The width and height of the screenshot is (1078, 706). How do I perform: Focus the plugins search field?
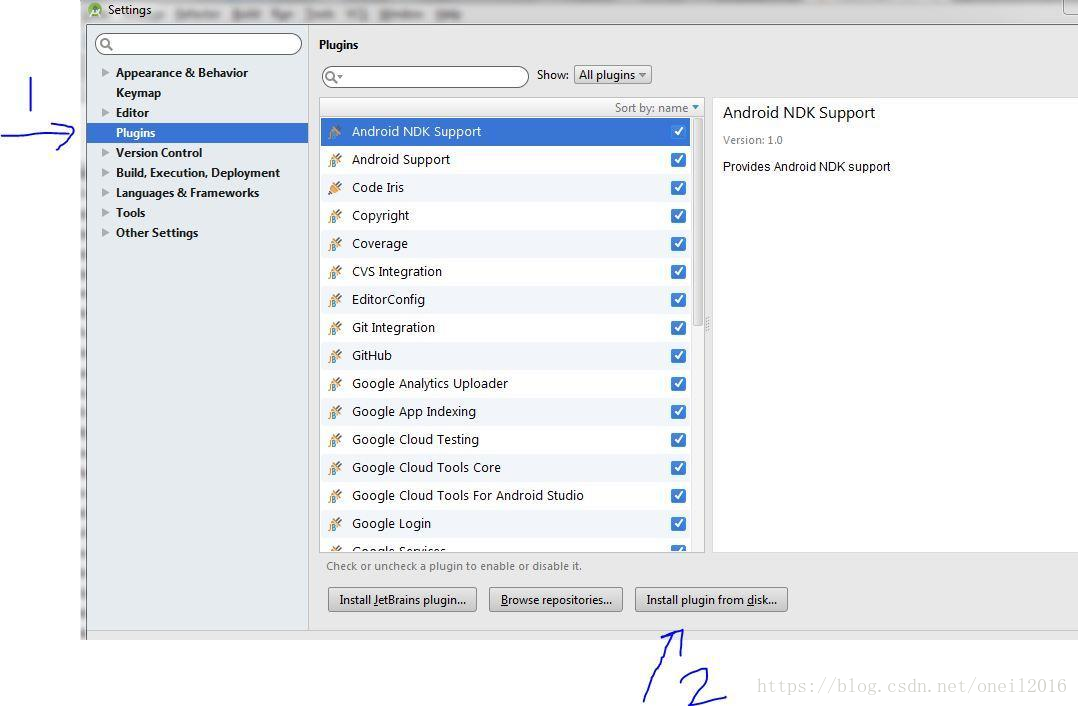pos(425,76)
